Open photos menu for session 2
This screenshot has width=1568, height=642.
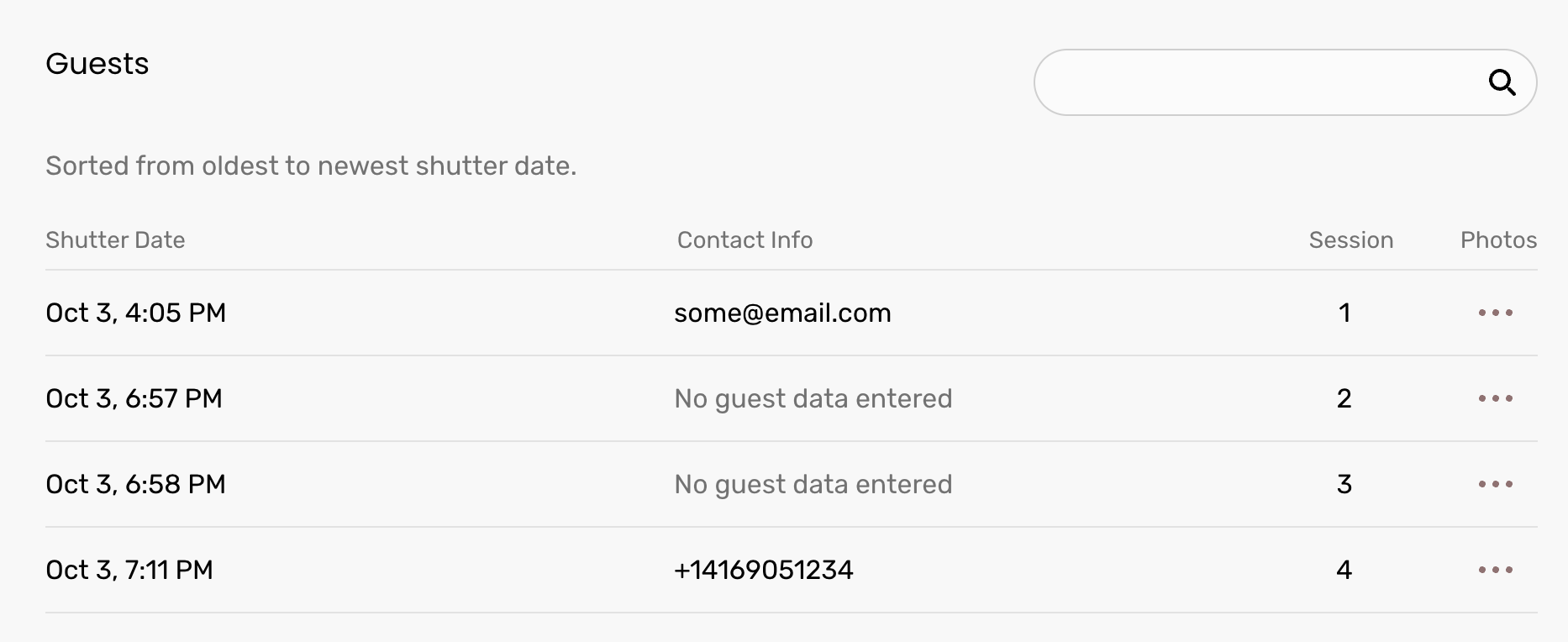(x=1495, y=398)
